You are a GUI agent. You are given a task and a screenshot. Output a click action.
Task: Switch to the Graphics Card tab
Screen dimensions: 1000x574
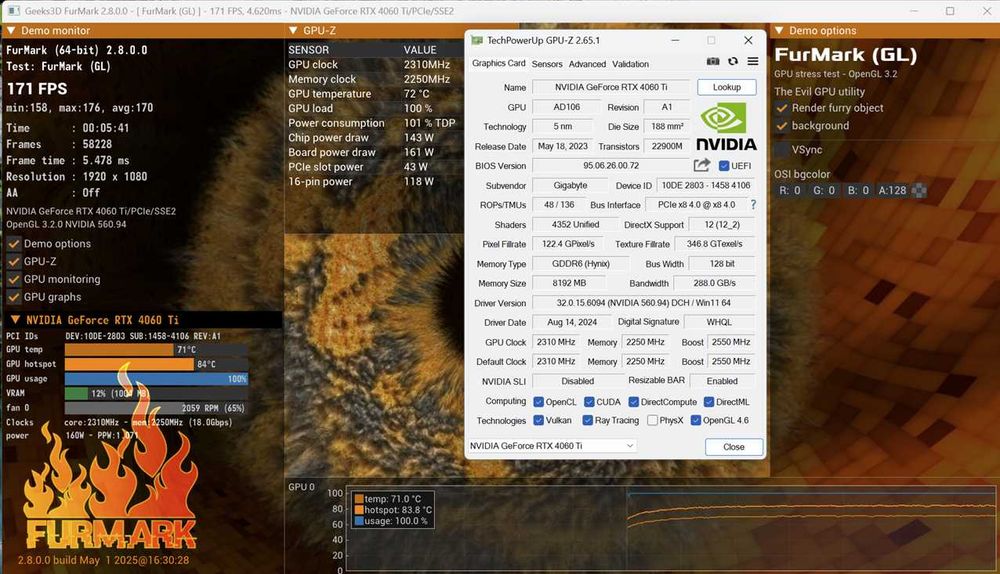tap(499, 63)
